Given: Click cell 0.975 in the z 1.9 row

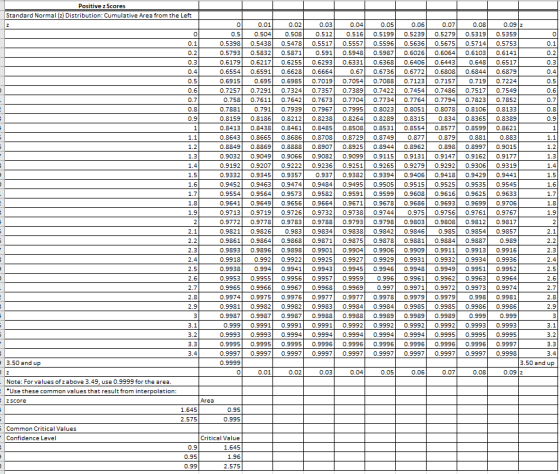Looking at the screenshot, I should point(411,212).
